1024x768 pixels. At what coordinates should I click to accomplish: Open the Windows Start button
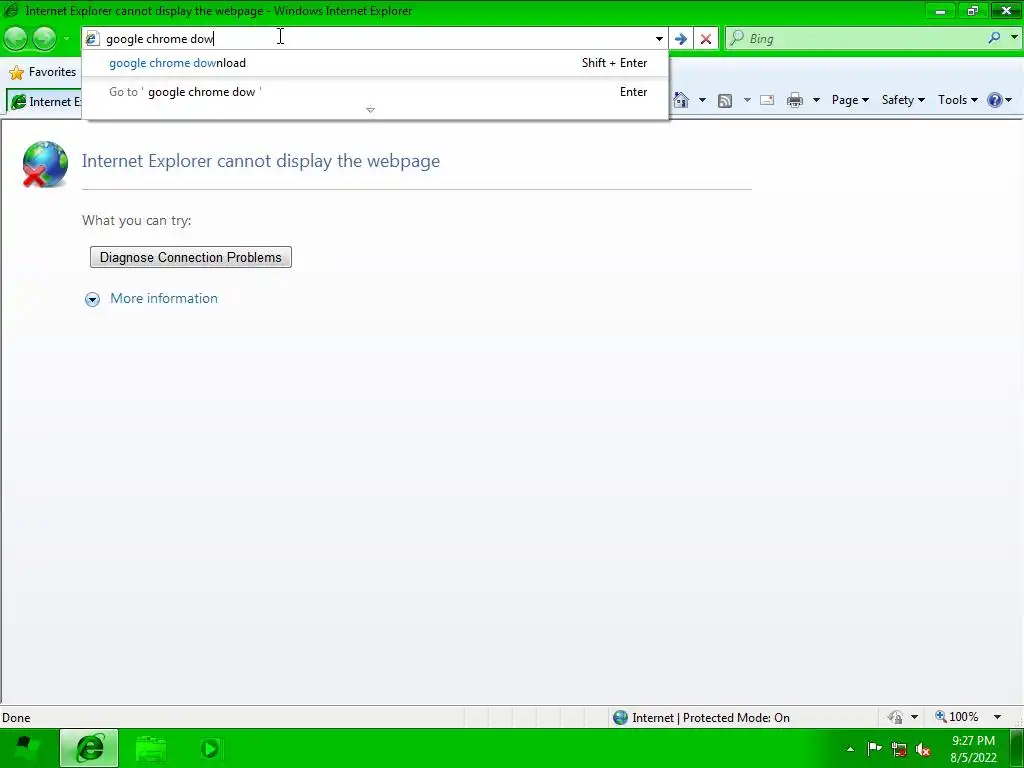coord(25,748)
